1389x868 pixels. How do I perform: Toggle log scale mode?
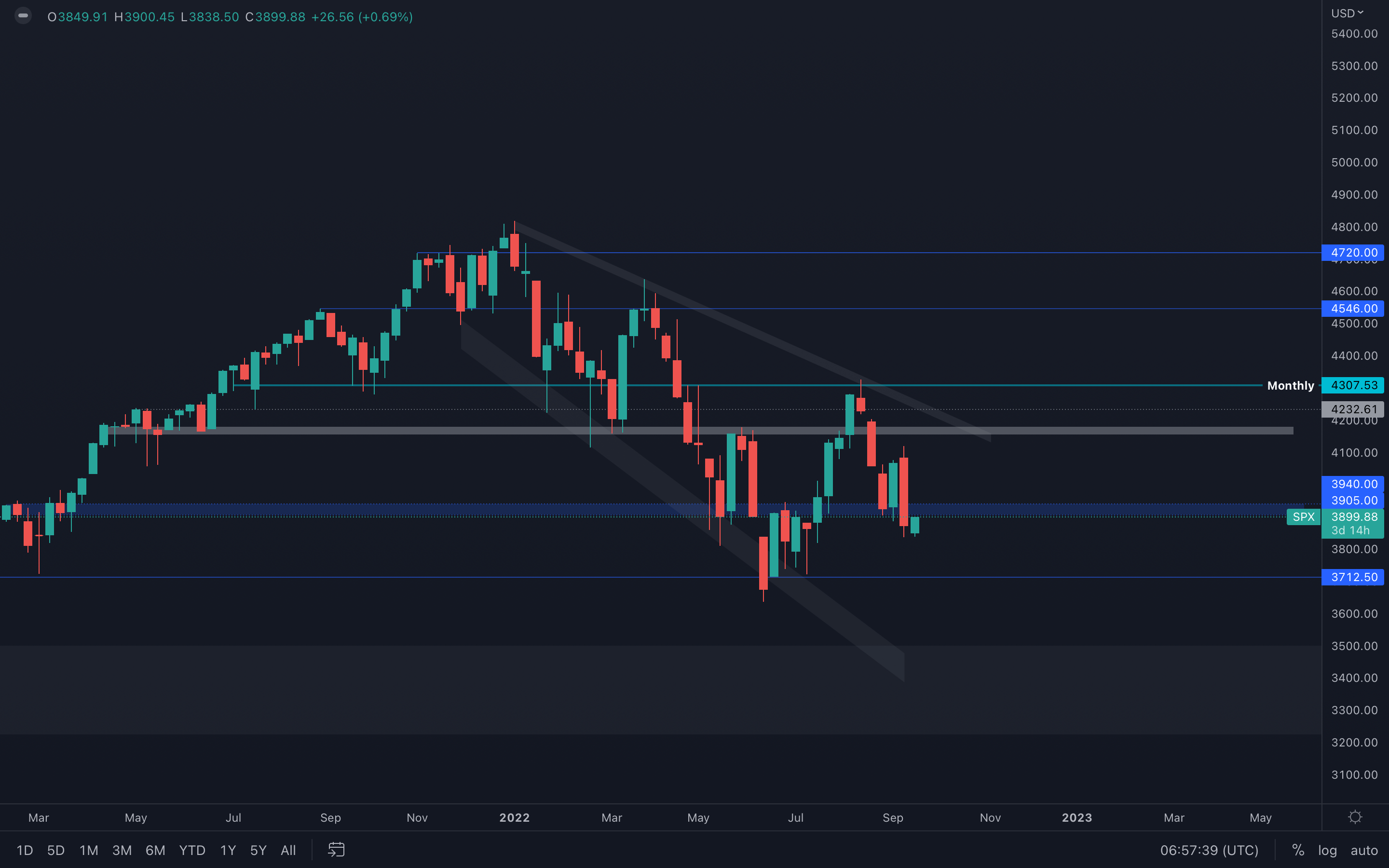(x=1327, y=850)
